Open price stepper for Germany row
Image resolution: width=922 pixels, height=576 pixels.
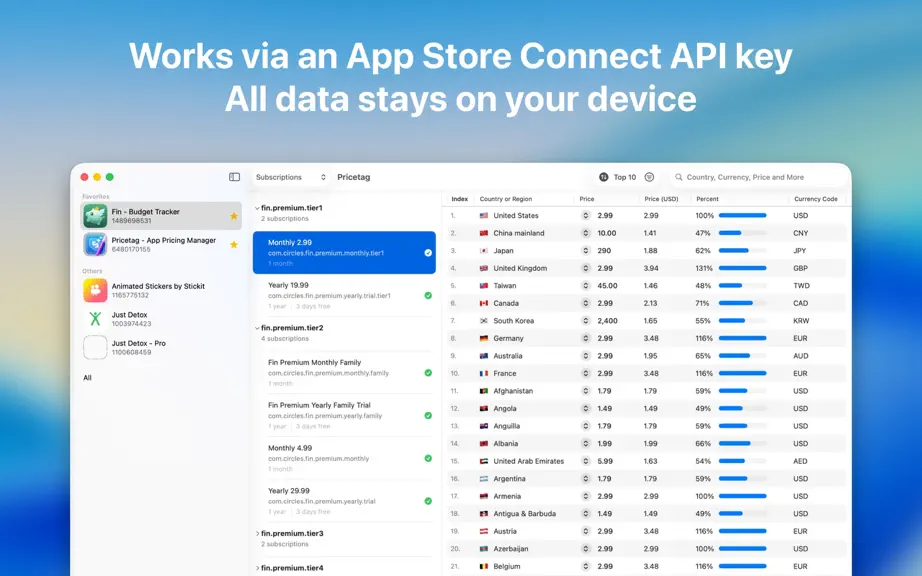click(586, 339)
